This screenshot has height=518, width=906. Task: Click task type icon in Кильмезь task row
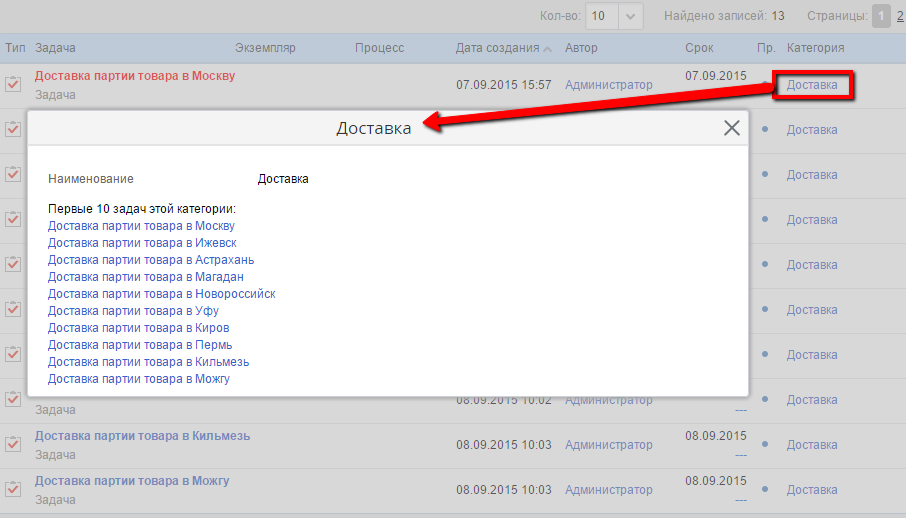tap(13, 444)
